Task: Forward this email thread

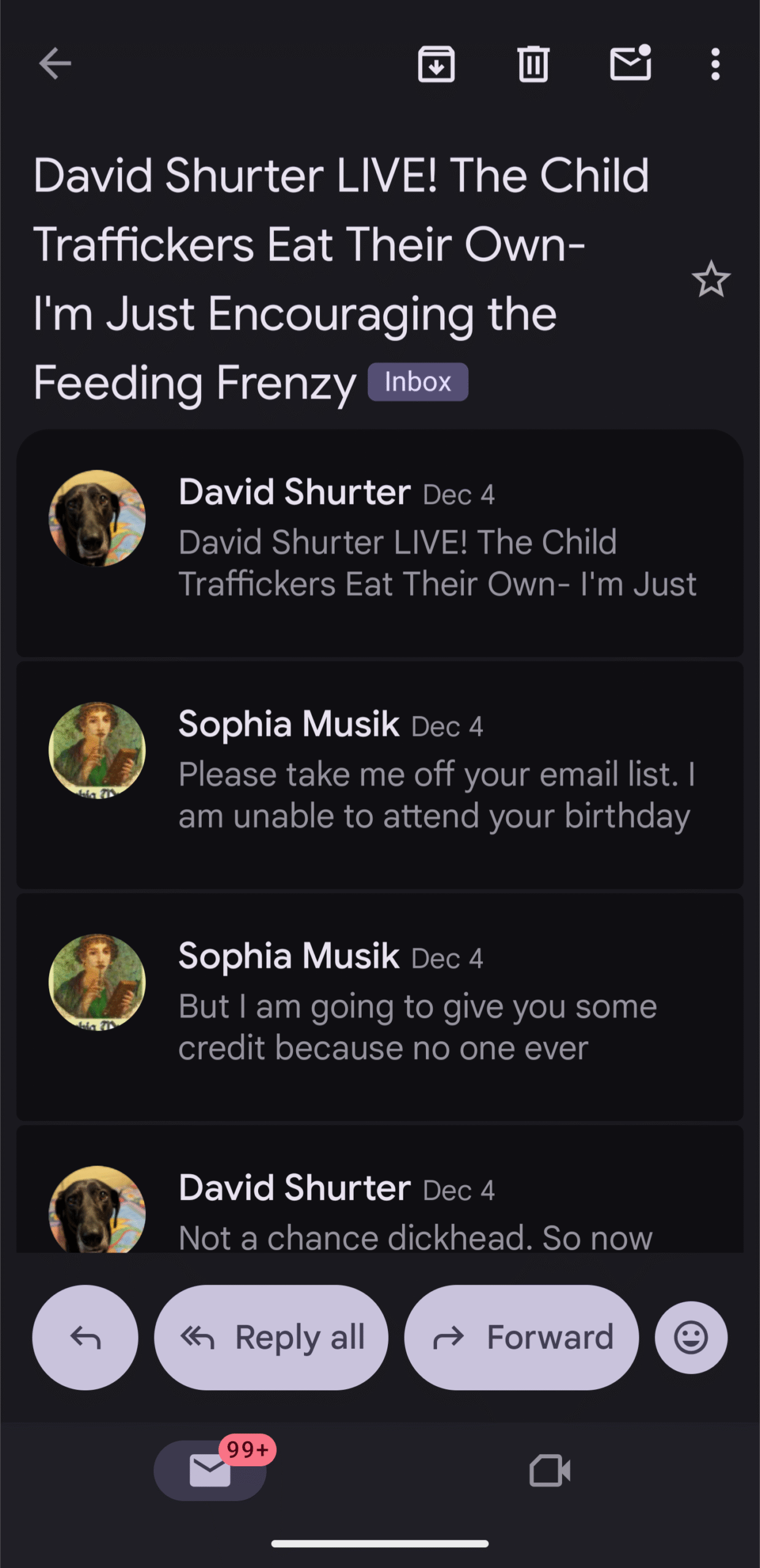Action: click(x=522, y=1338)
